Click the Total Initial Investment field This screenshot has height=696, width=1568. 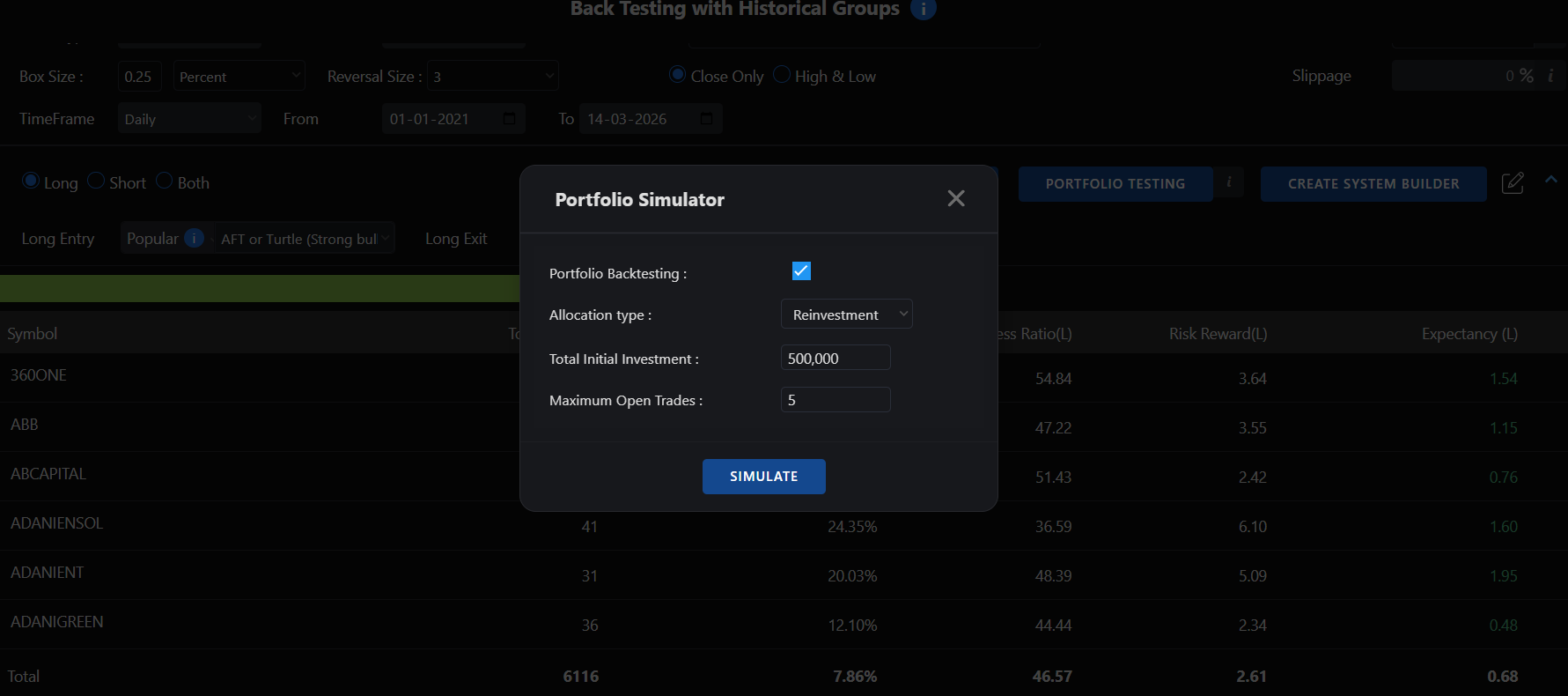pyautogui.click(x=835, y=359)
